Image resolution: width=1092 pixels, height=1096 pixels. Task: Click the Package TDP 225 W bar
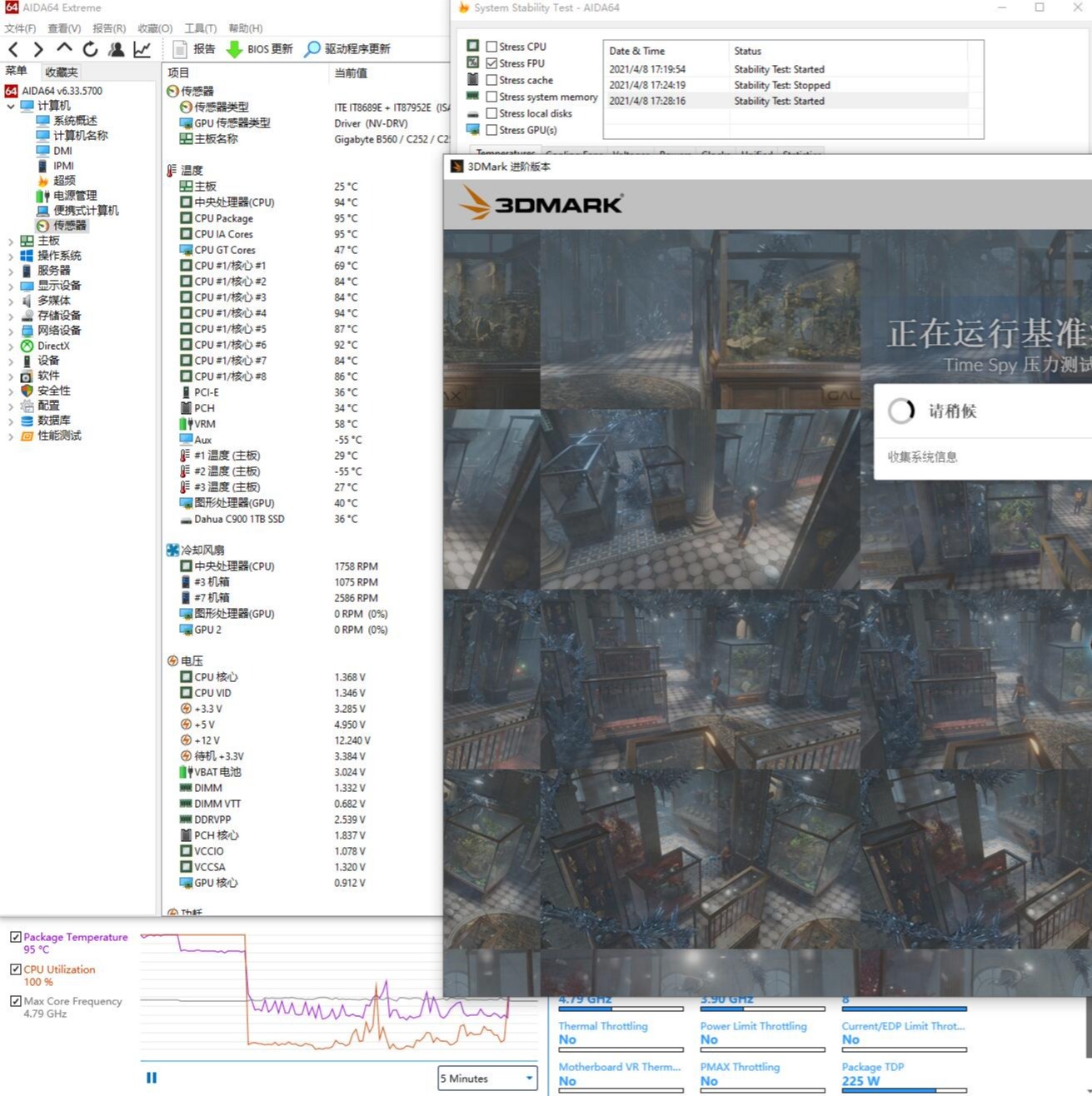(904, 1090)
